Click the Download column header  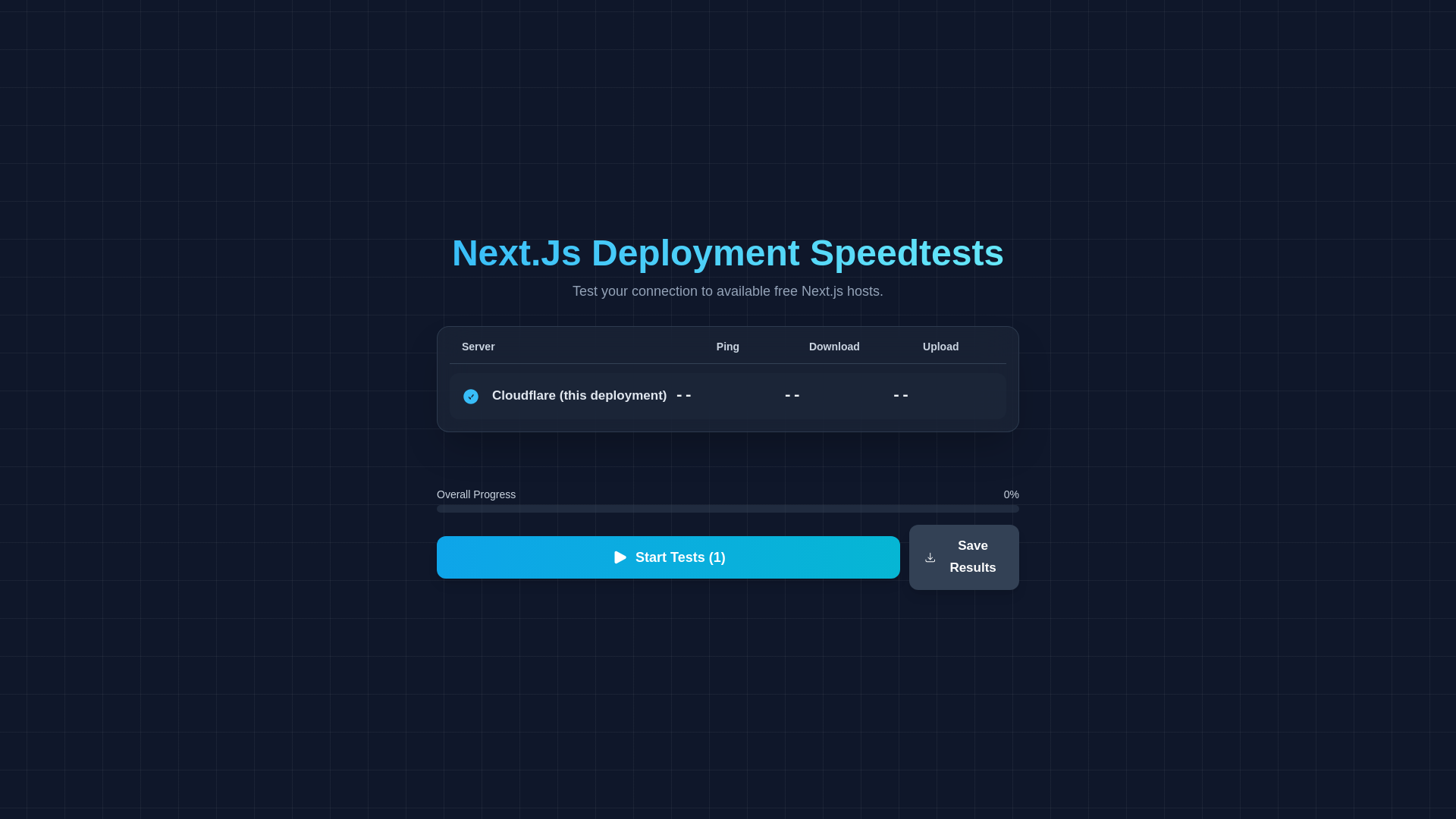click(x=834, y=347)
